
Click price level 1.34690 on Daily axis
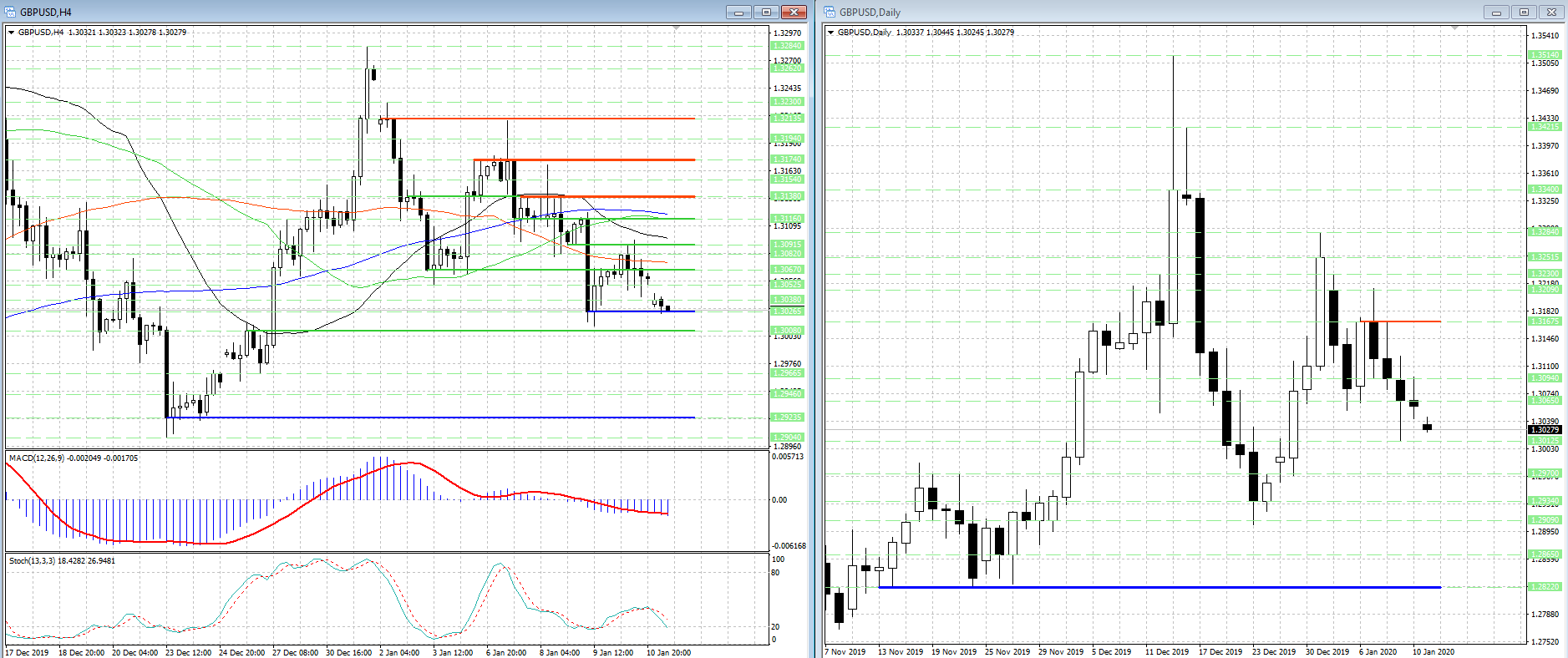pos(1545,90)
